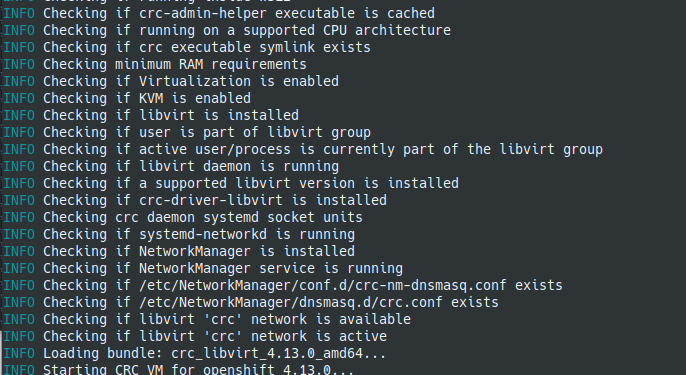Click the active user/process libvirt group line

[x=303, y=150]
